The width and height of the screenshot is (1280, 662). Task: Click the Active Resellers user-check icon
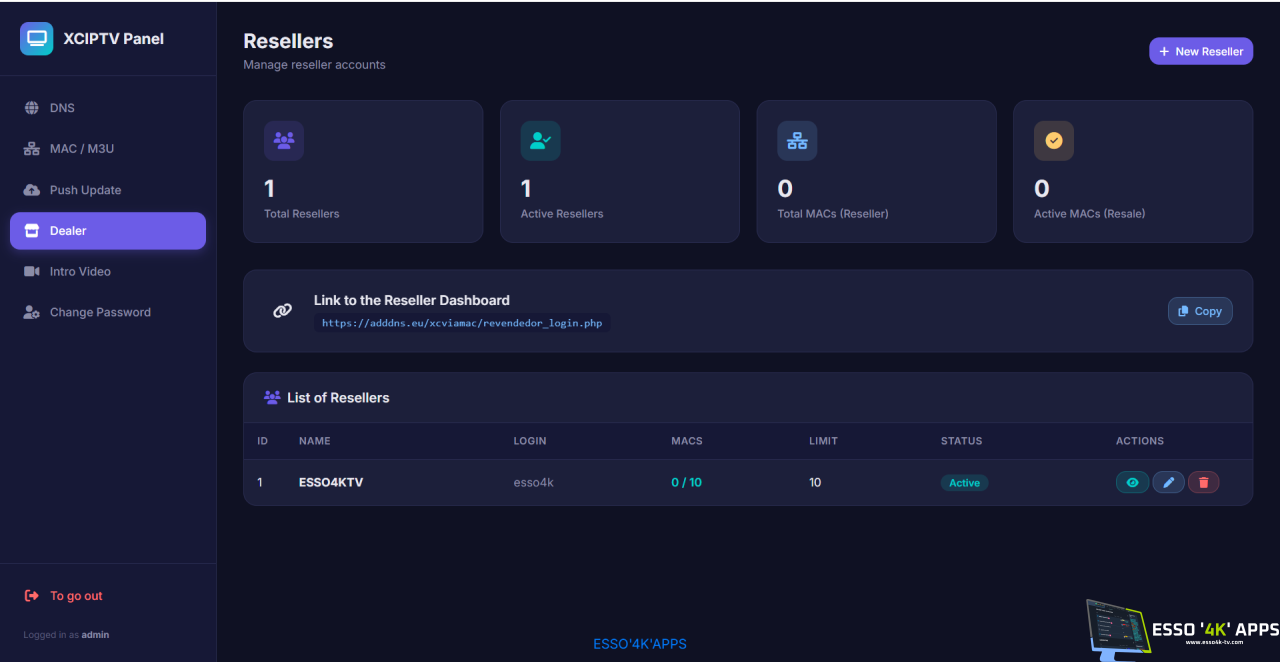541,141
